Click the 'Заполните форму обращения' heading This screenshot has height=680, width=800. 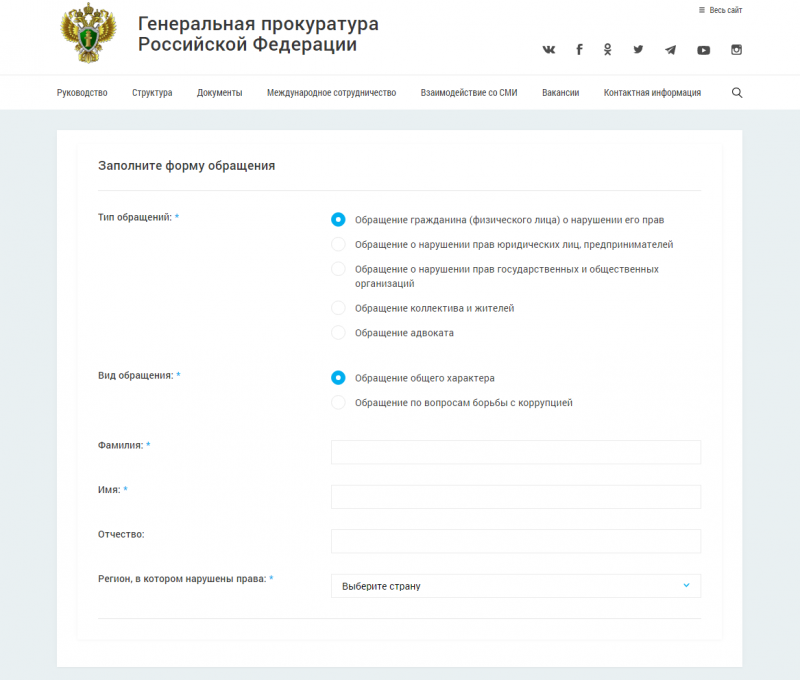(186, 166)
